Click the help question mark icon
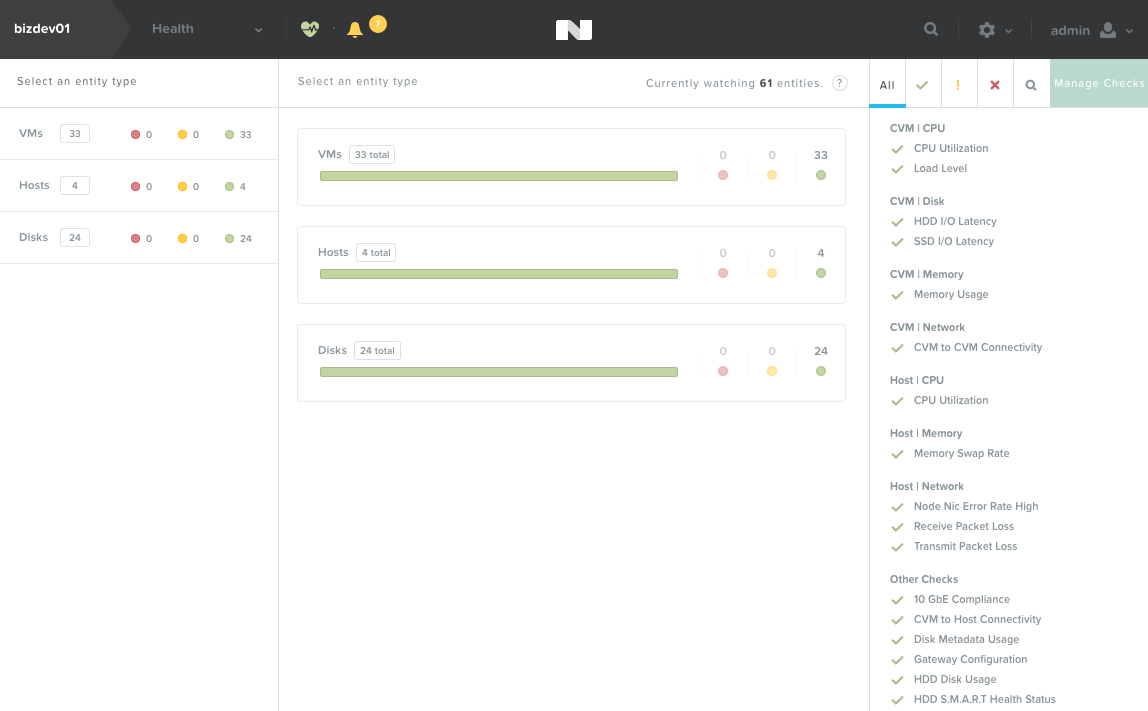Screen dimensions: 1148x711 840,83
